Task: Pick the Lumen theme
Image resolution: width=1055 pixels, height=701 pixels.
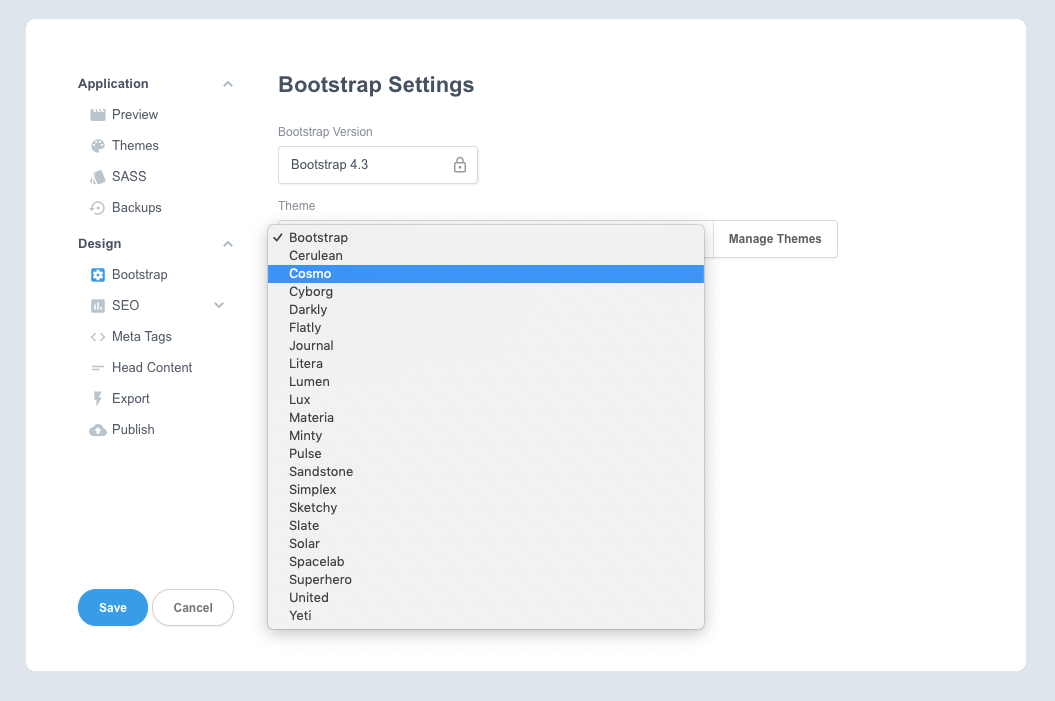Action: (x=486, y=381)
